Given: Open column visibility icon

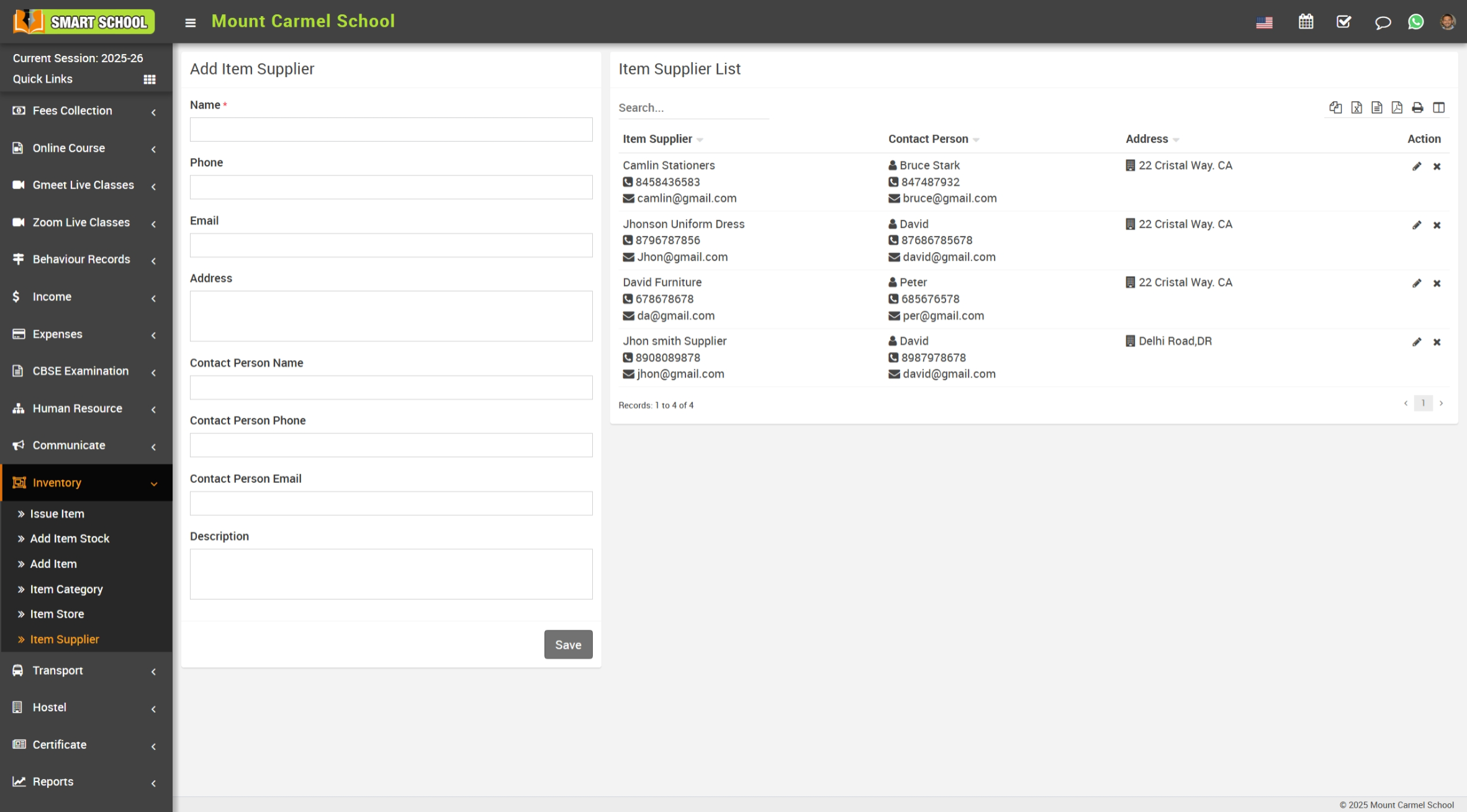Looking at the screenshot, I should pos(1438,107).
